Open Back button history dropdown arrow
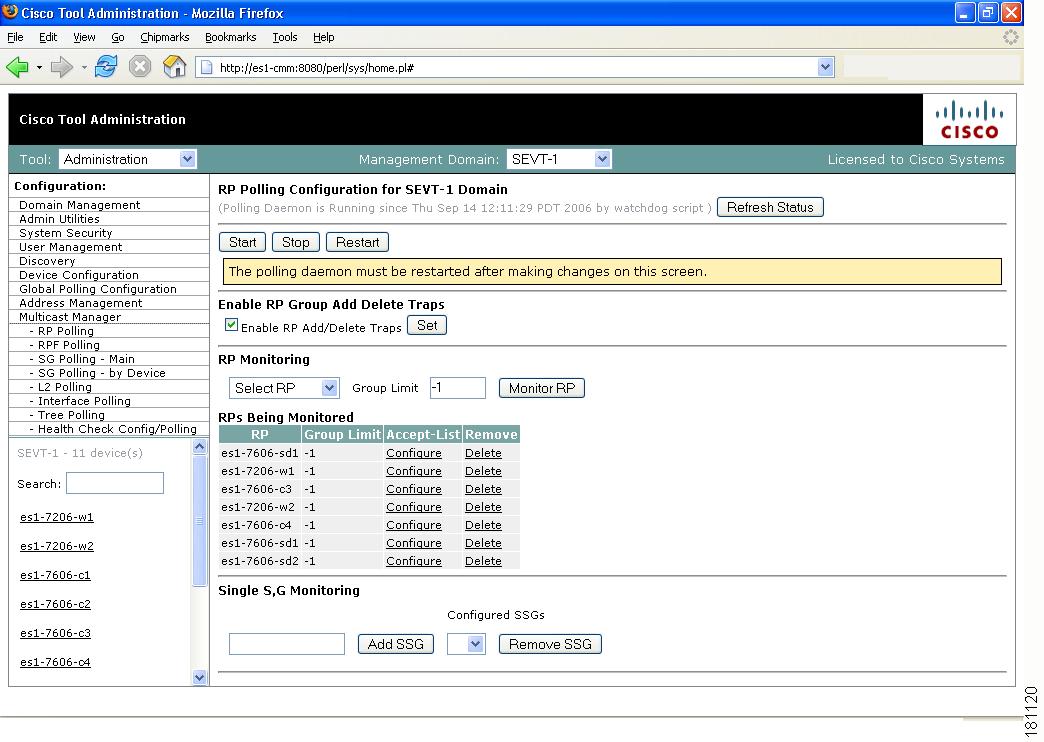This screenshot has width=1044, height=742. [39, 67]
